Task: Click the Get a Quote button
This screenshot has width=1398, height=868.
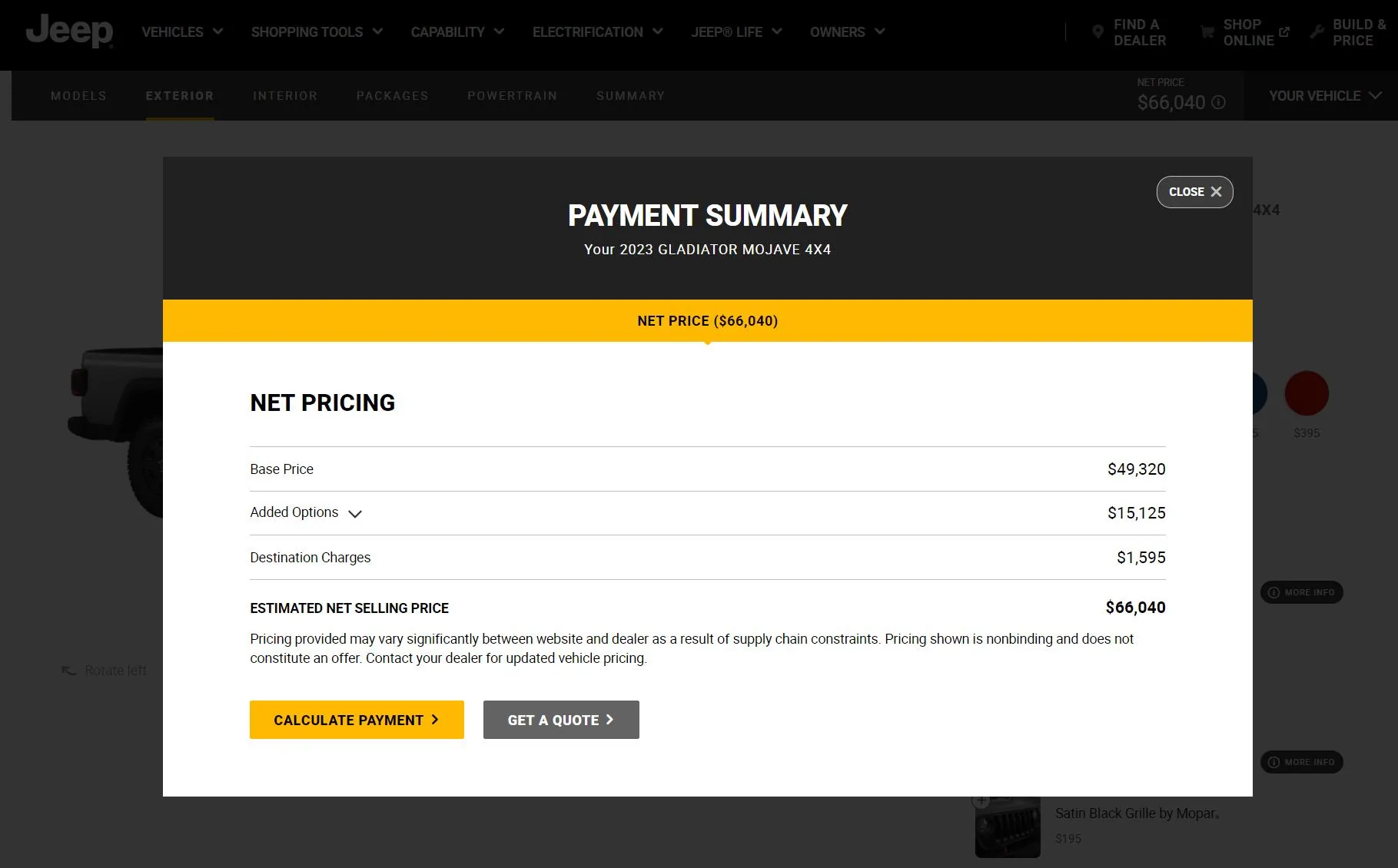Action: pos(561,720)
